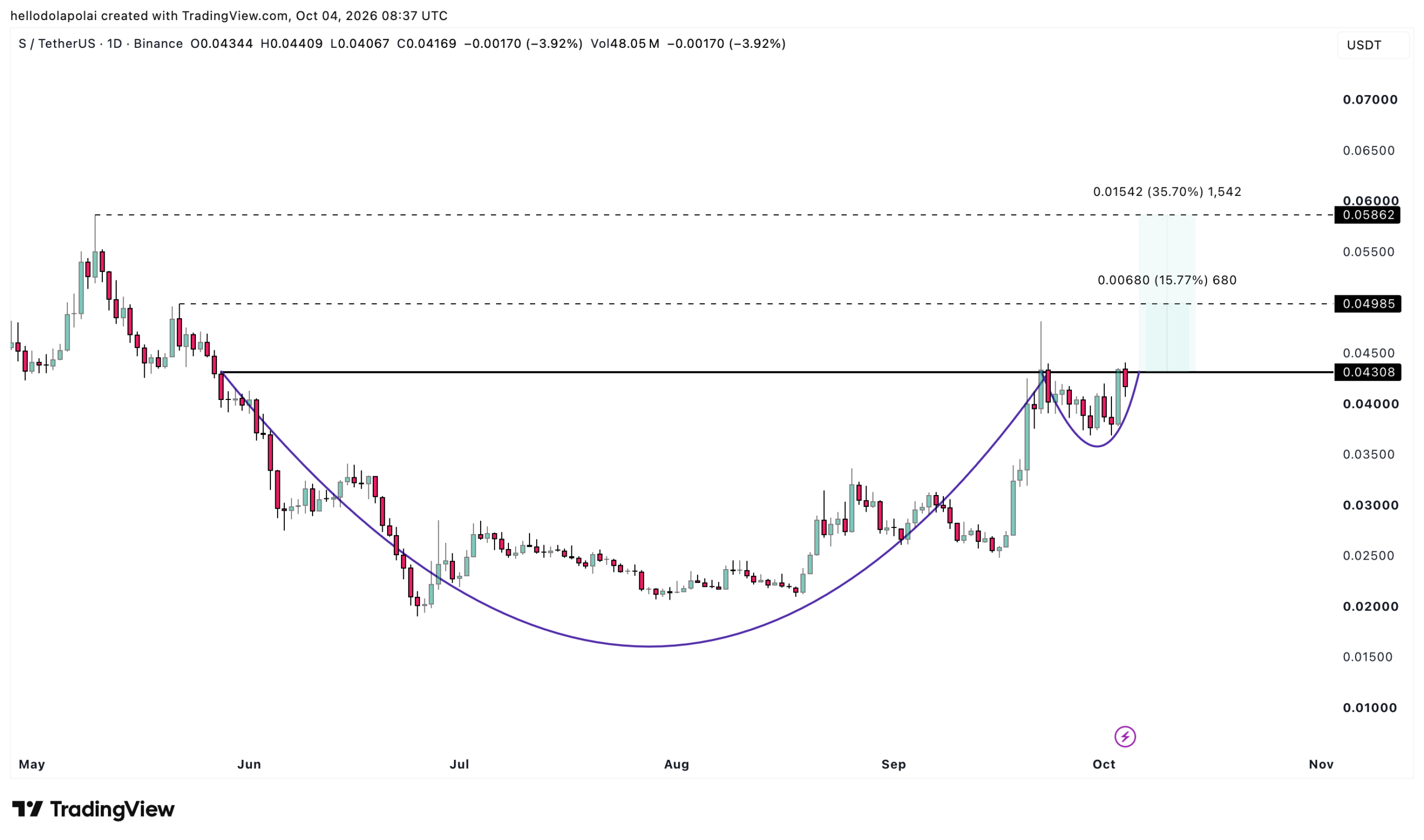Click the 0.04500 price axis tick
The image size is (1424, 840).
(x=1369, y=353)
